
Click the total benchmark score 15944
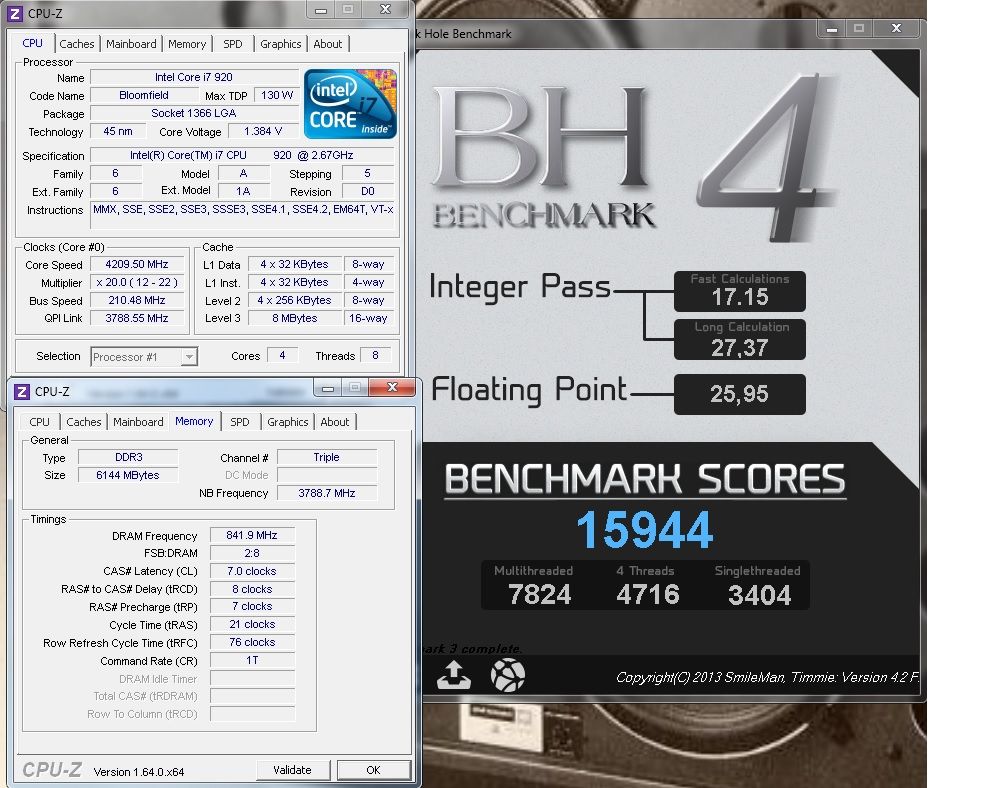pyautogui.click(x=645, y=530)
